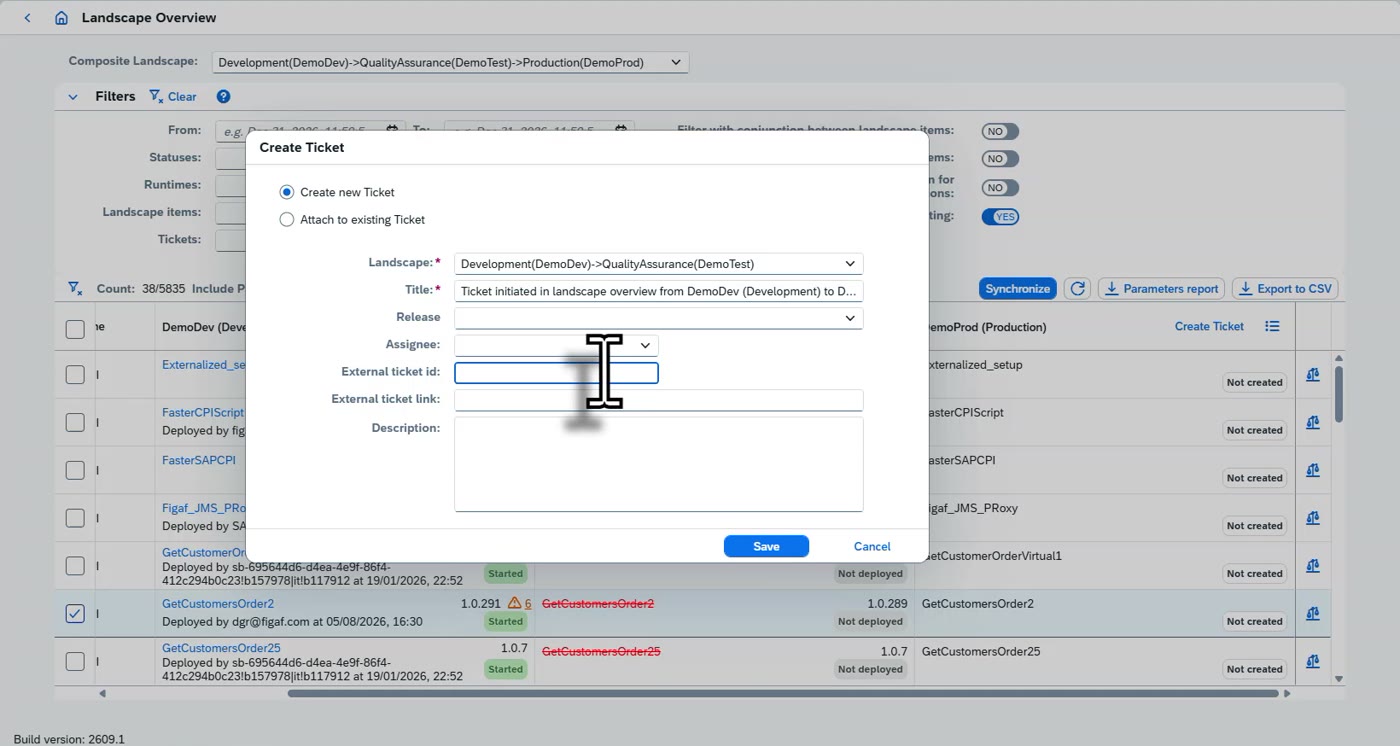
Task: Open the column list settings icon
Action: click(x=1272, y=326)
